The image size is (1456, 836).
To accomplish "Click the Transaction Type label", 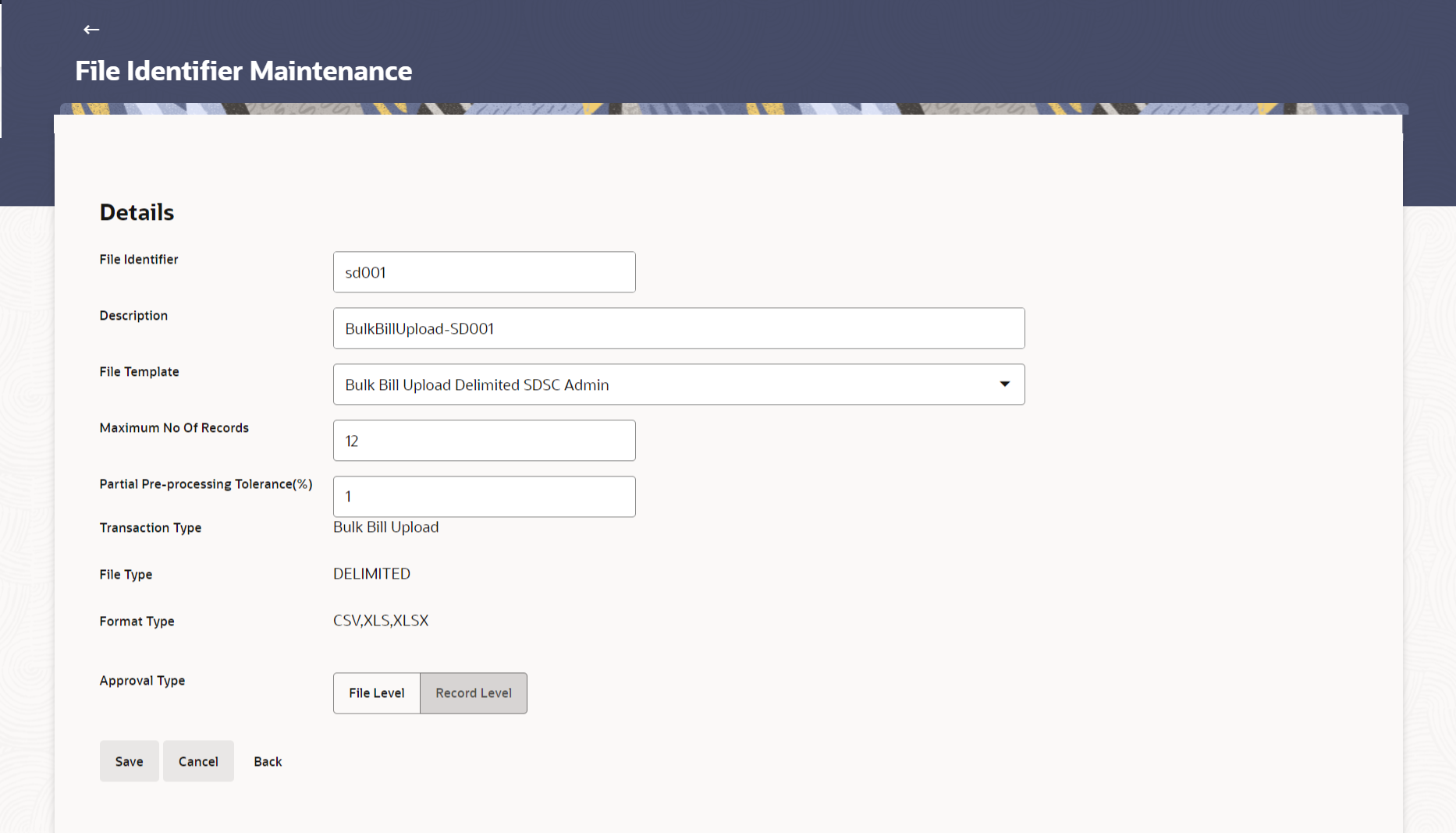I will (x=151, y=528).
